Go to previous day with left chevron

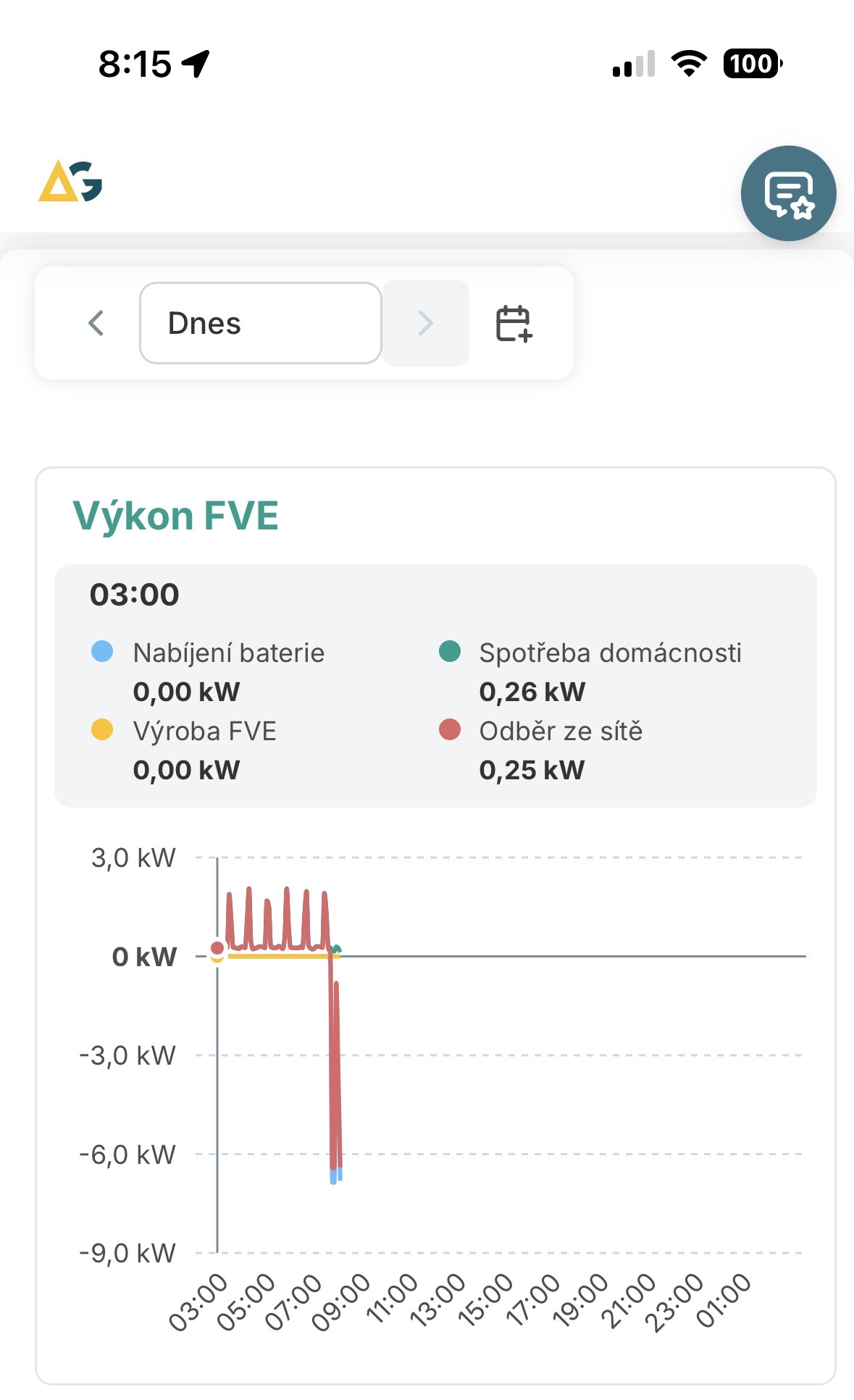96,323
